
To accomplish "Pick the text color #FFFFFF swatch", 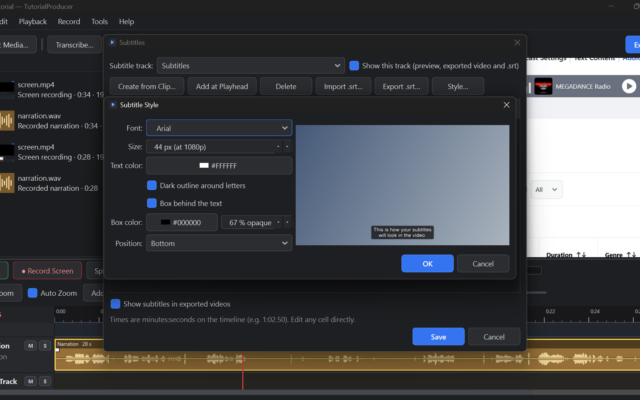I will 219,165.
